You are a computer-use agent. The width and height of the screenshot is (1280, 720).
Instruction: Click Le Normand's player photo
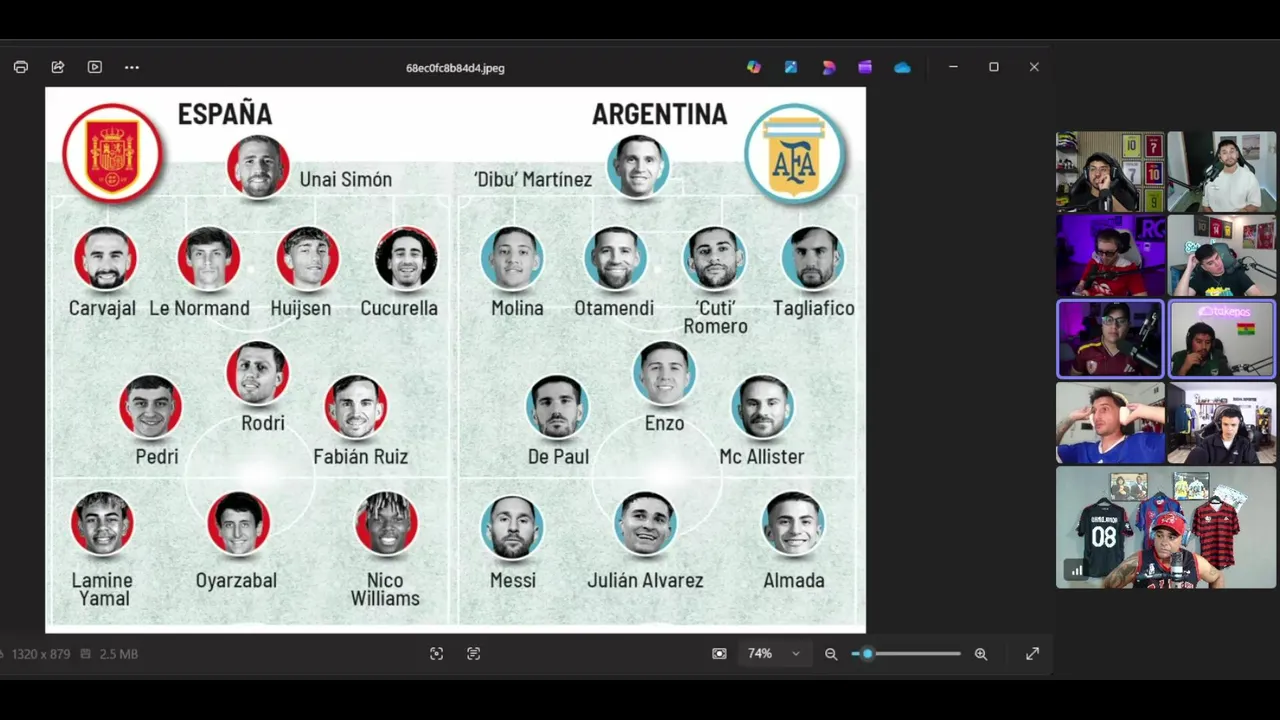(x=209, y=258)
